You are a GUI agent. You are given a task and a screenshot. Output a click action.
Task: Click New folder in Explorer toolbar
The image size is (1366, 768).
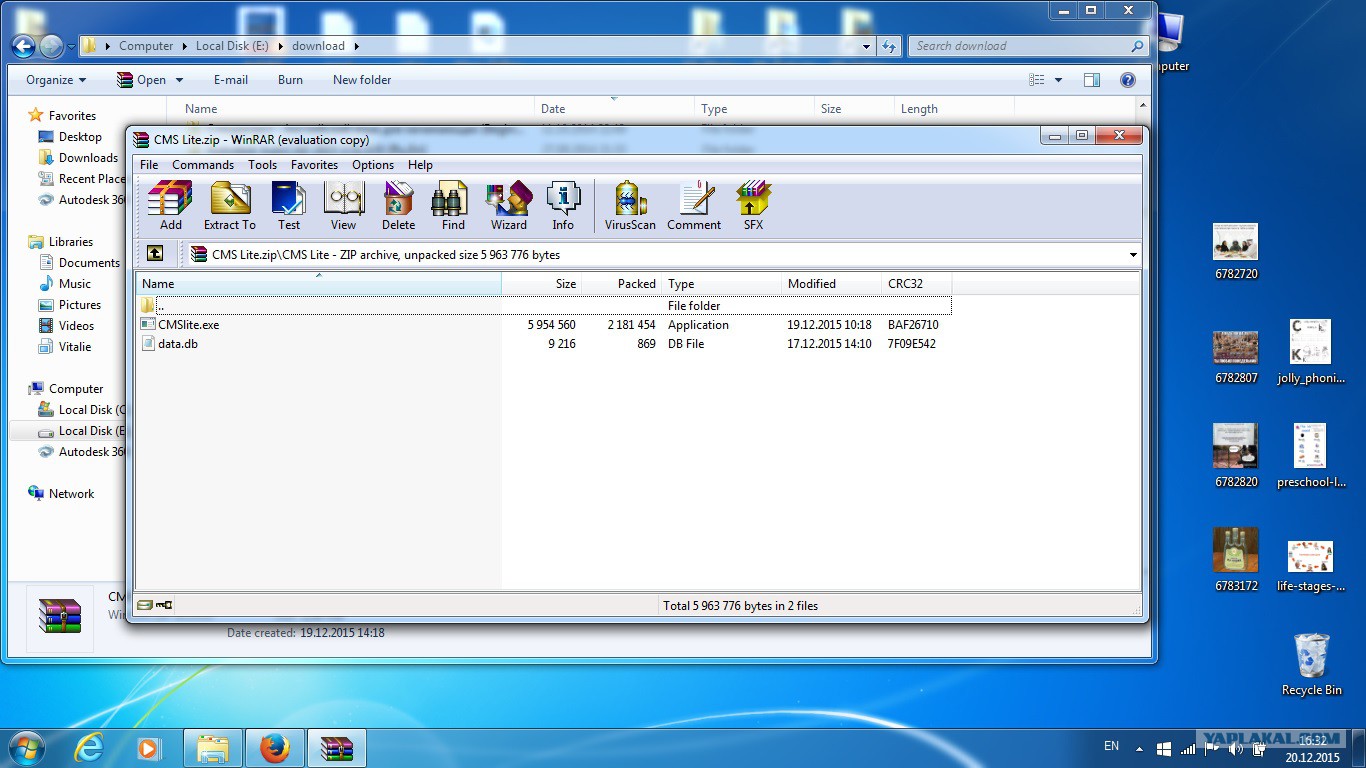coord(362,80)
